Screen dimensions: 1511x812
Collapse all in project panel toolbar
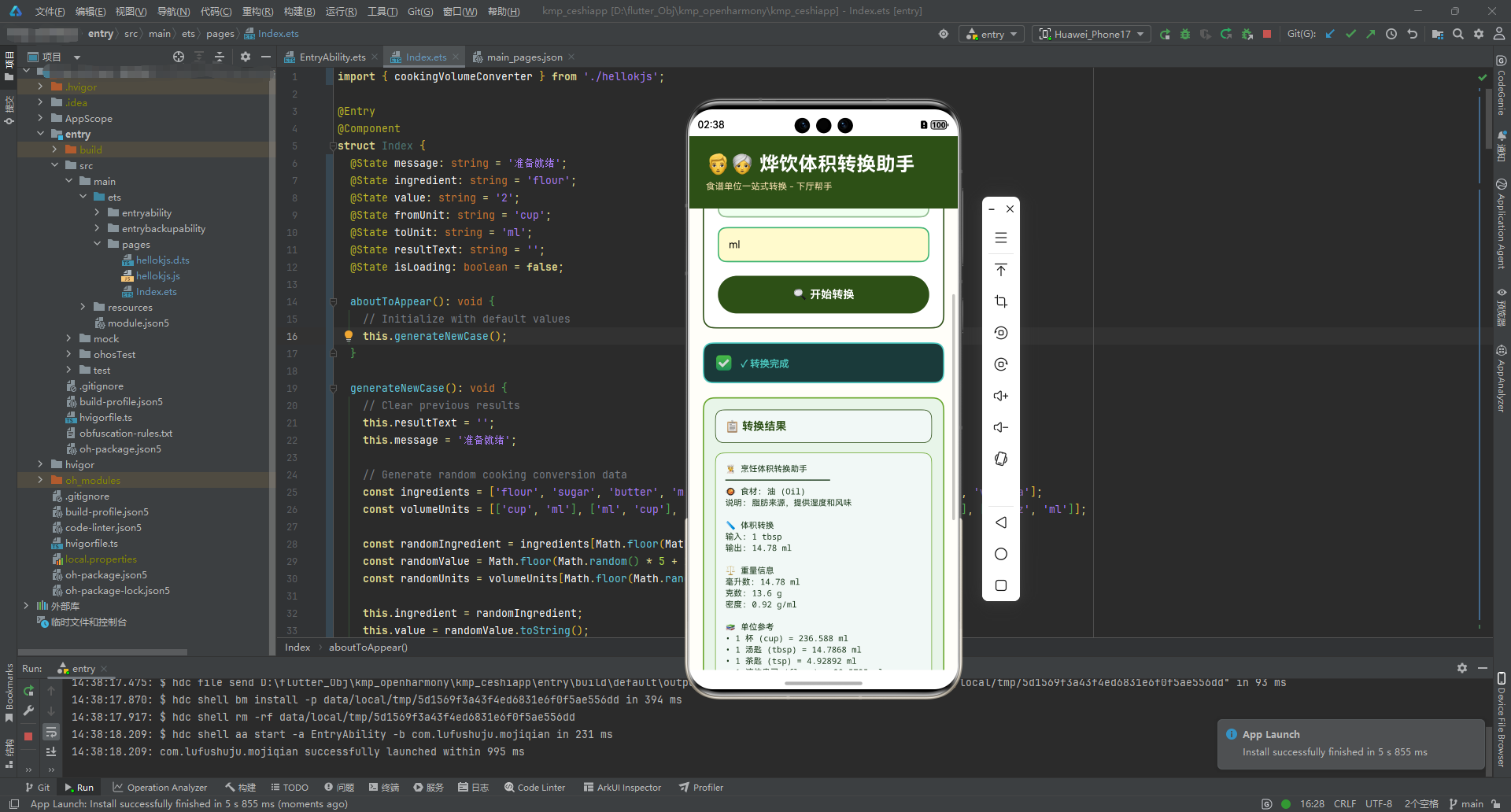point(220,57)
